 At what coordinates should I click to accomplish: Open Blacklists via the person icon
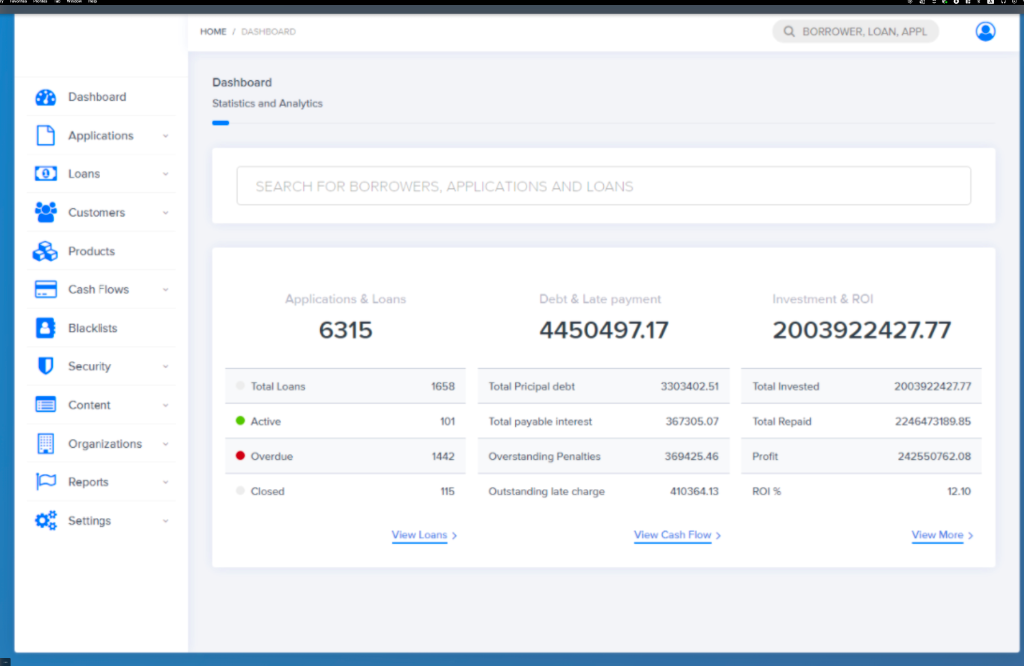click(x=45, y=327)
